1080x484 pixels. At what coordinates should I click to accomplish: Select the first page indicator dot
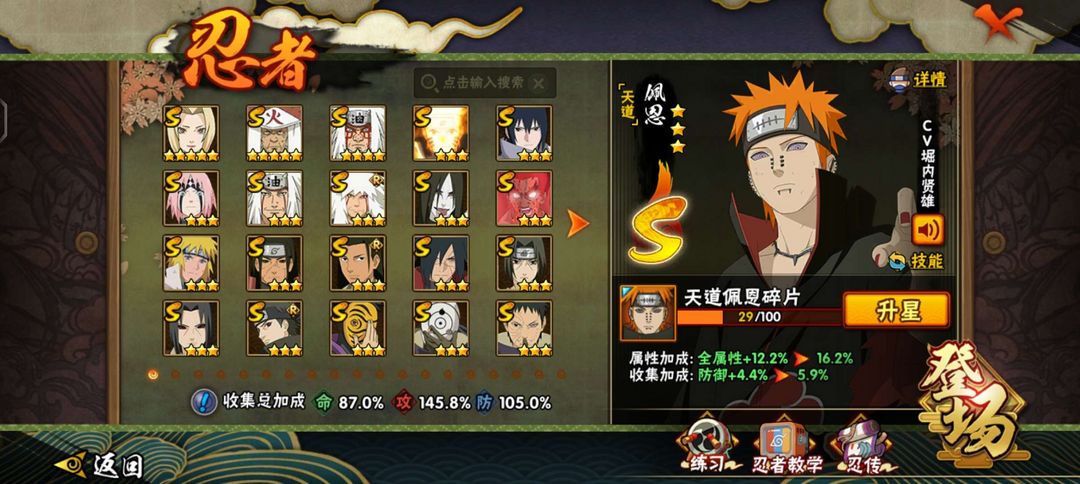pos(153,375)
